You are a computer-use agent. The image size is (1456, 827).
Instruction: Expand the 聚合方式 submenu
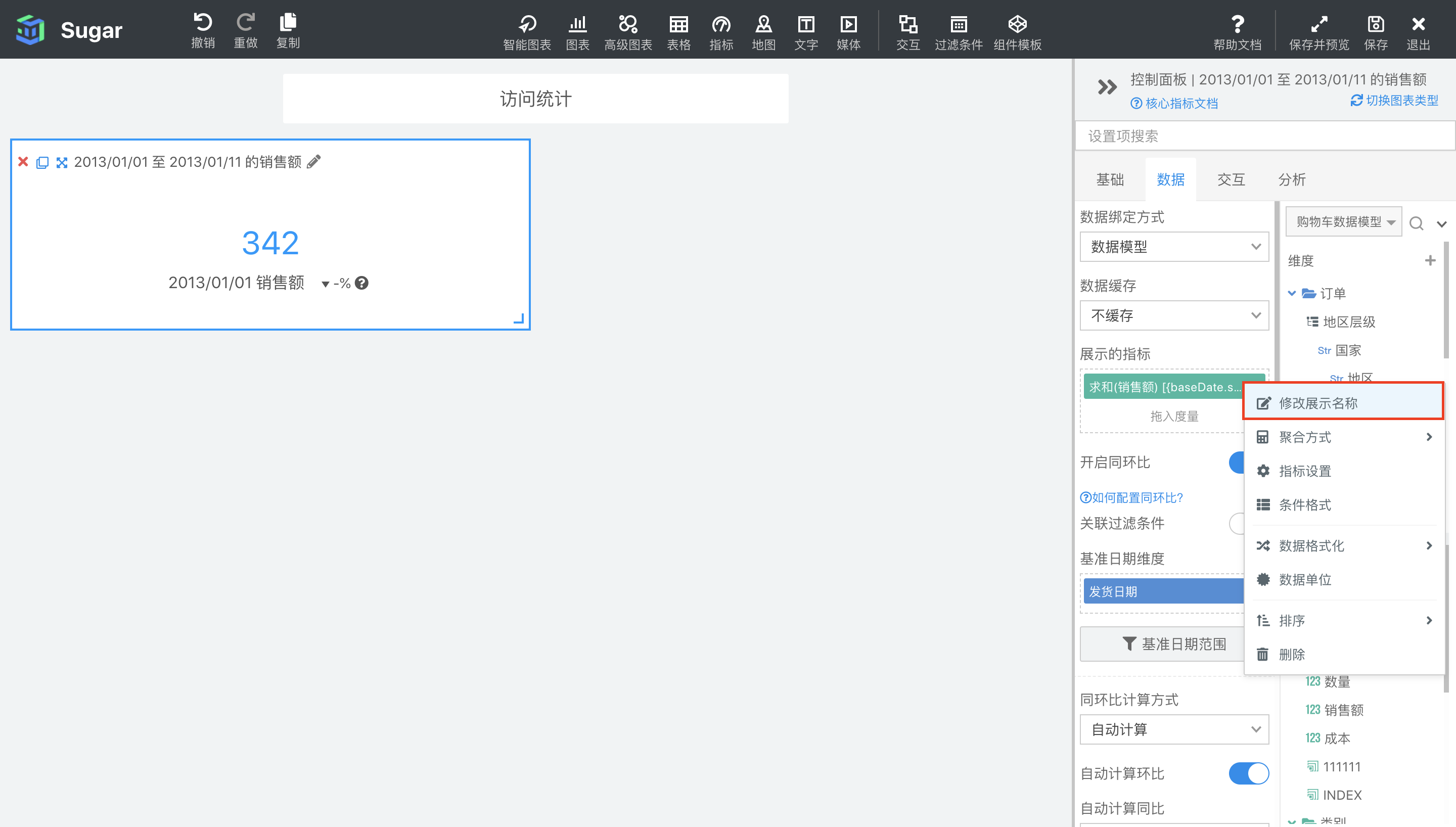click(x=1344, y=437)
